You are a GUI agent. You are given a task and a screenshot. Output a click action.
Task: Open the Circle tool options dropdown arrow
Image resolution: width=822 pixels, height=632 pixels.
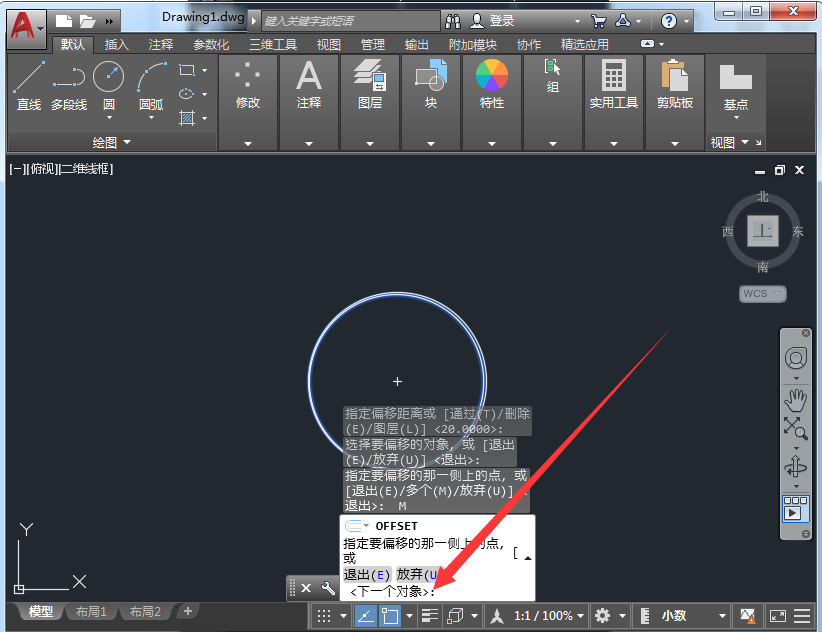point(109,118)
